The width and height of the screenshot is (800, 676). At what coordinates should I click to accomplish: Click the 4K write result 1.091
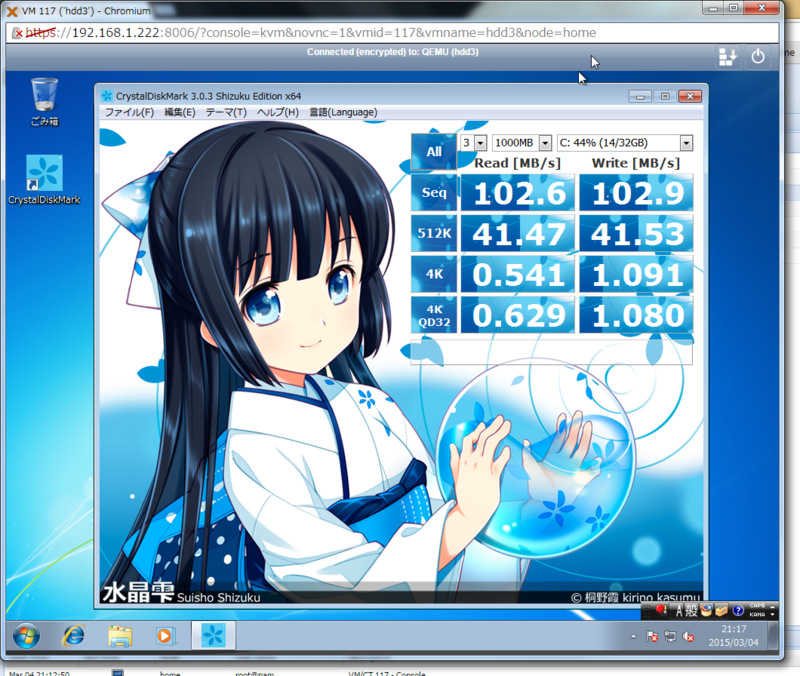coord(636,274)
